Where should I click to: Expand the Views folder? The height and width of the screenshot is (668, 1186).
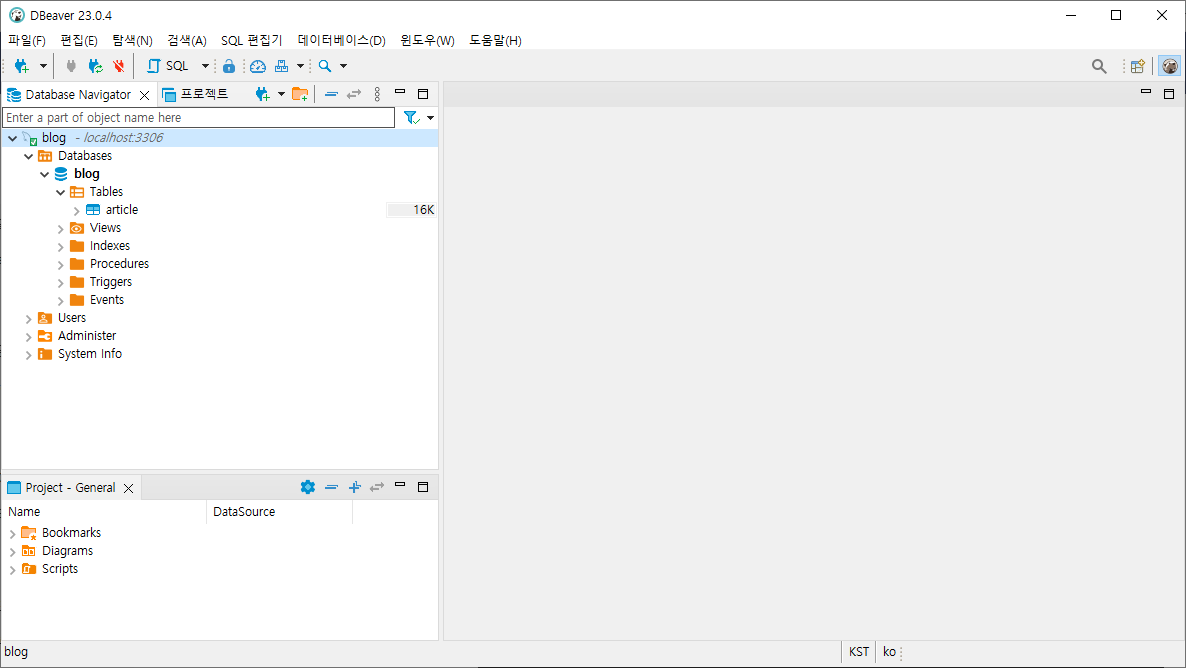pyautogui.click(x=61, y=228)
